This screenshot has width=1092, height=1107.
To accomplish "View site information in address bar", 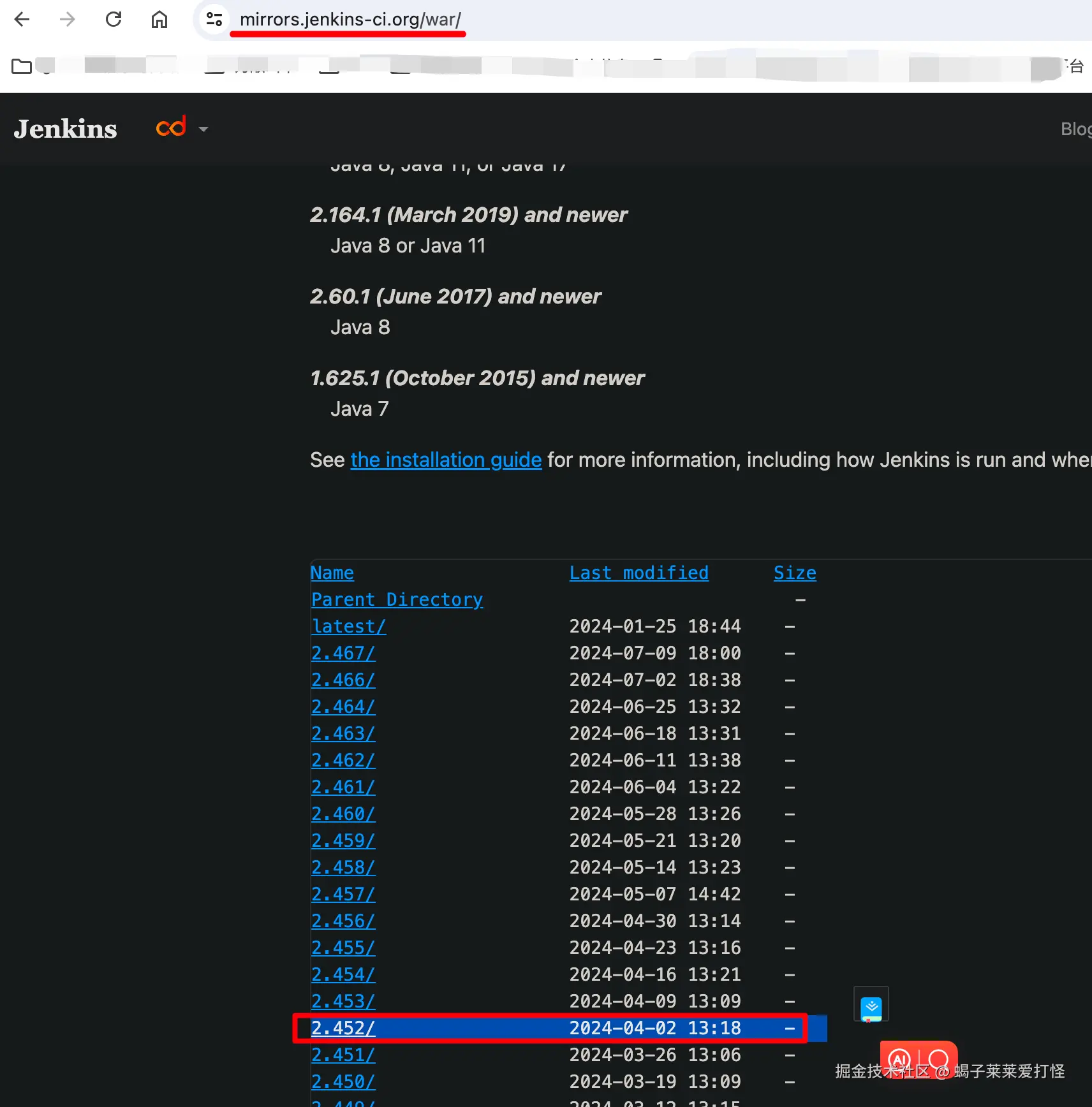I will (x=214, y=20).
